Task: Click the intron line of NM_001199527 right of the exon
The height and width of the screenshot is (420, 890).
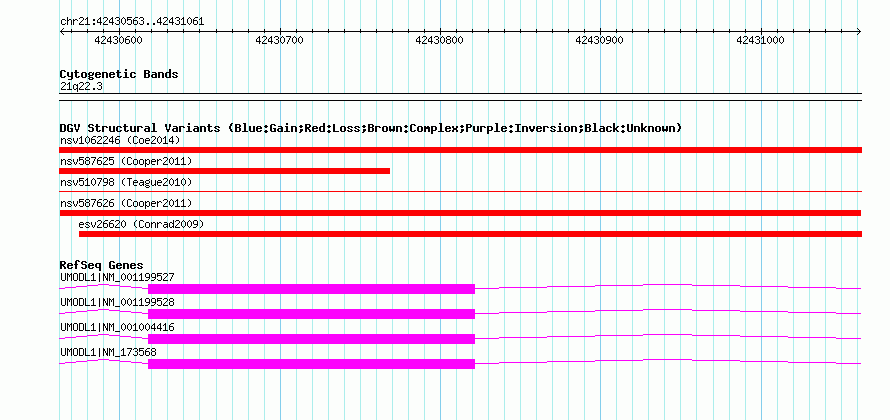Action: pos(668,286)
